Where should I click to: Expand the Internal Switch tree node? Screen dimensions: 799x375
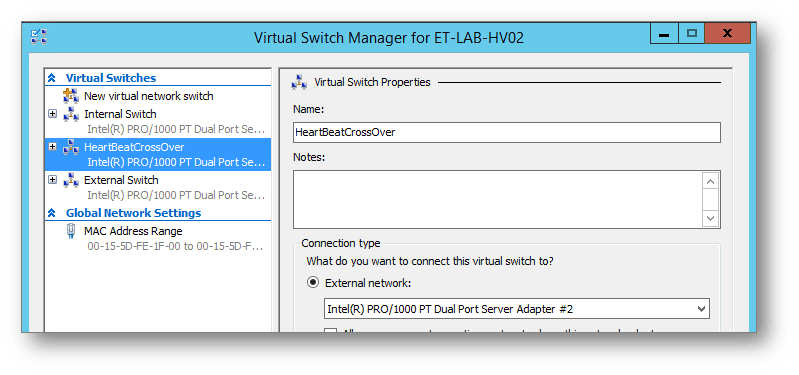[52, 114]
